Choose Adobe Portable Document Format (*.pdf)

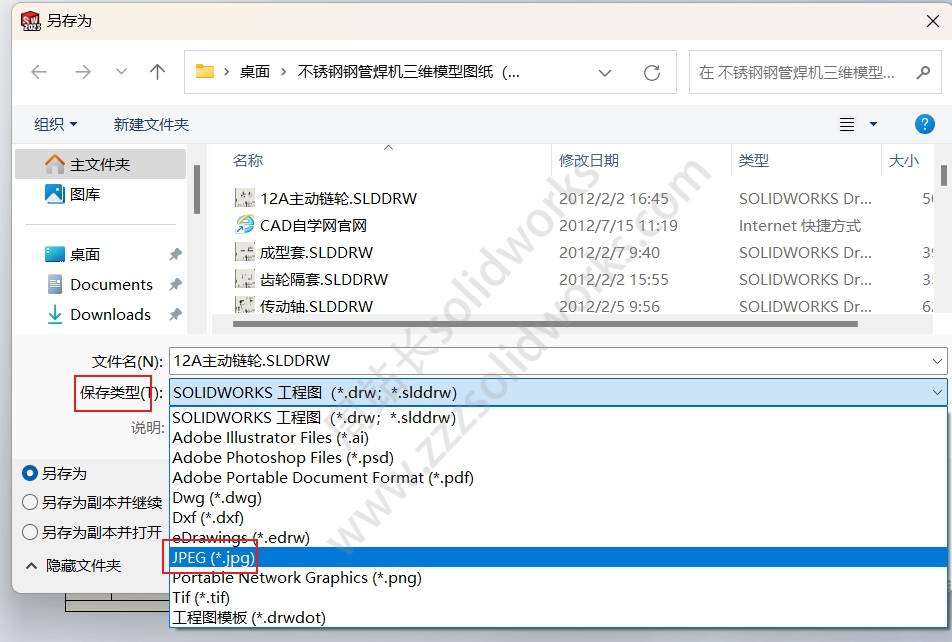[558, 477]
